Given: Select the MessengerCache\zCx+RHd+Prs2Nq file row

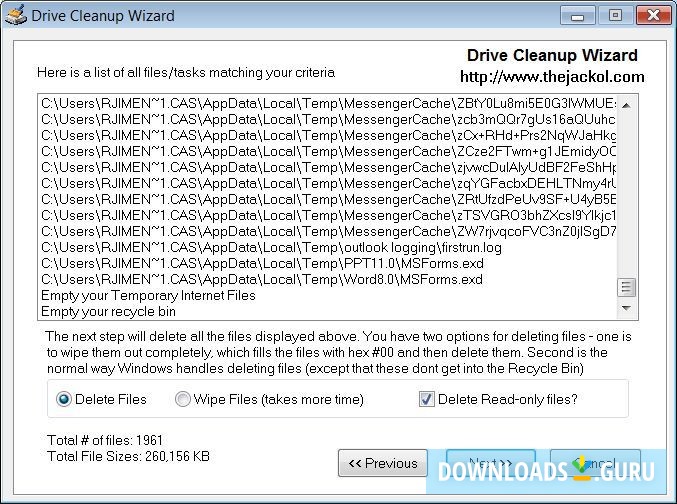Looking at the screenshot, I should 328,136.
